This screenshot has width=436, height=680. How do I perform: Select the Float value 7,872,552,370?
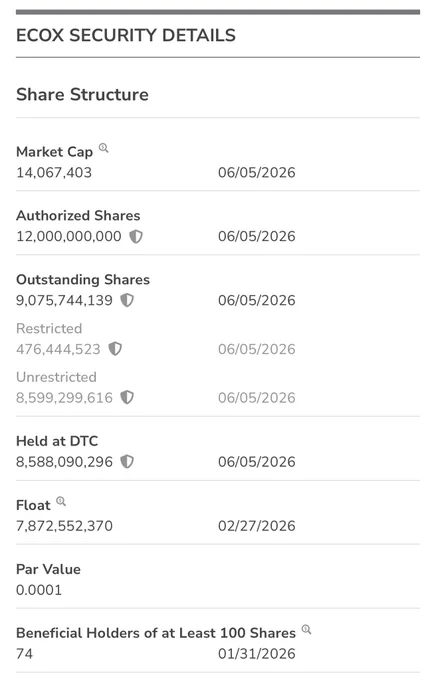click(64, 526)
